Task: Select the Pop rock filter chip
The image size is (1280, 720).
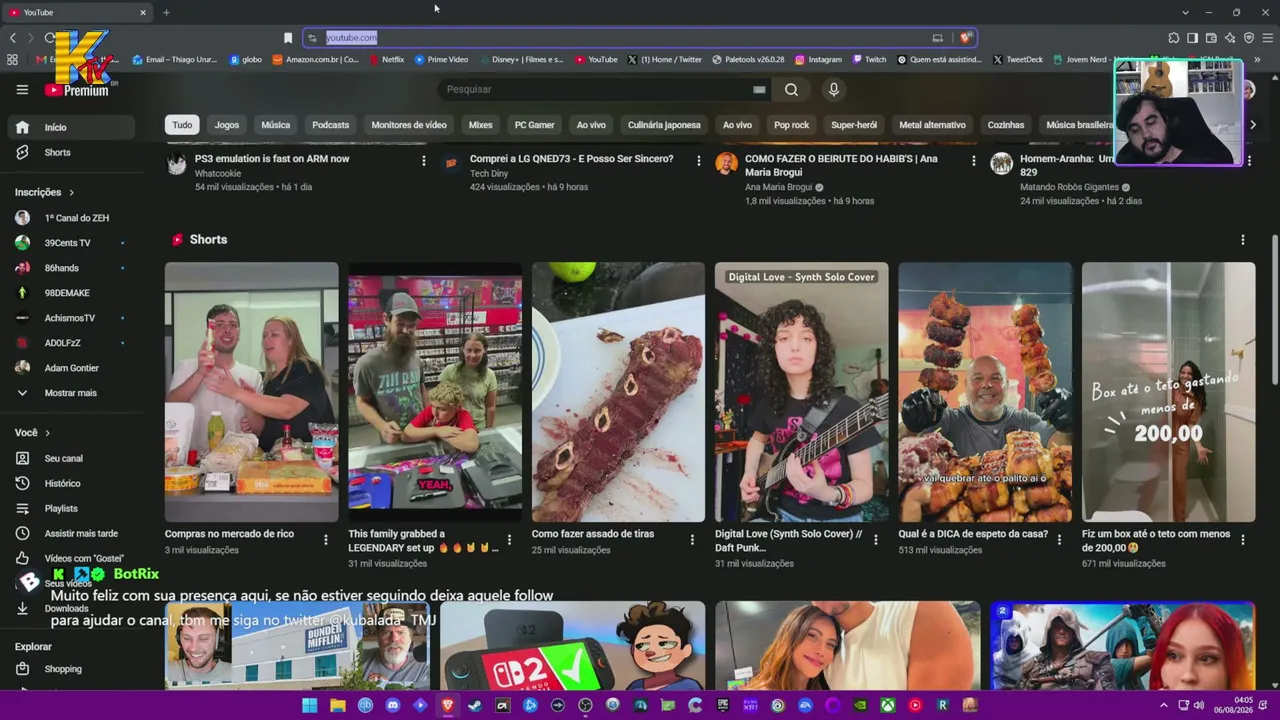Action: 791,125
